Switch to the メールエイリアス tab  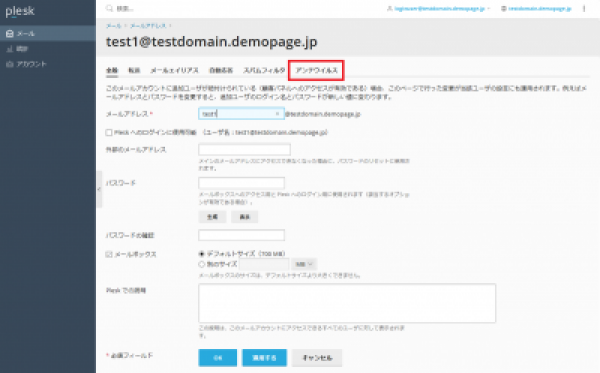[174, 70]
